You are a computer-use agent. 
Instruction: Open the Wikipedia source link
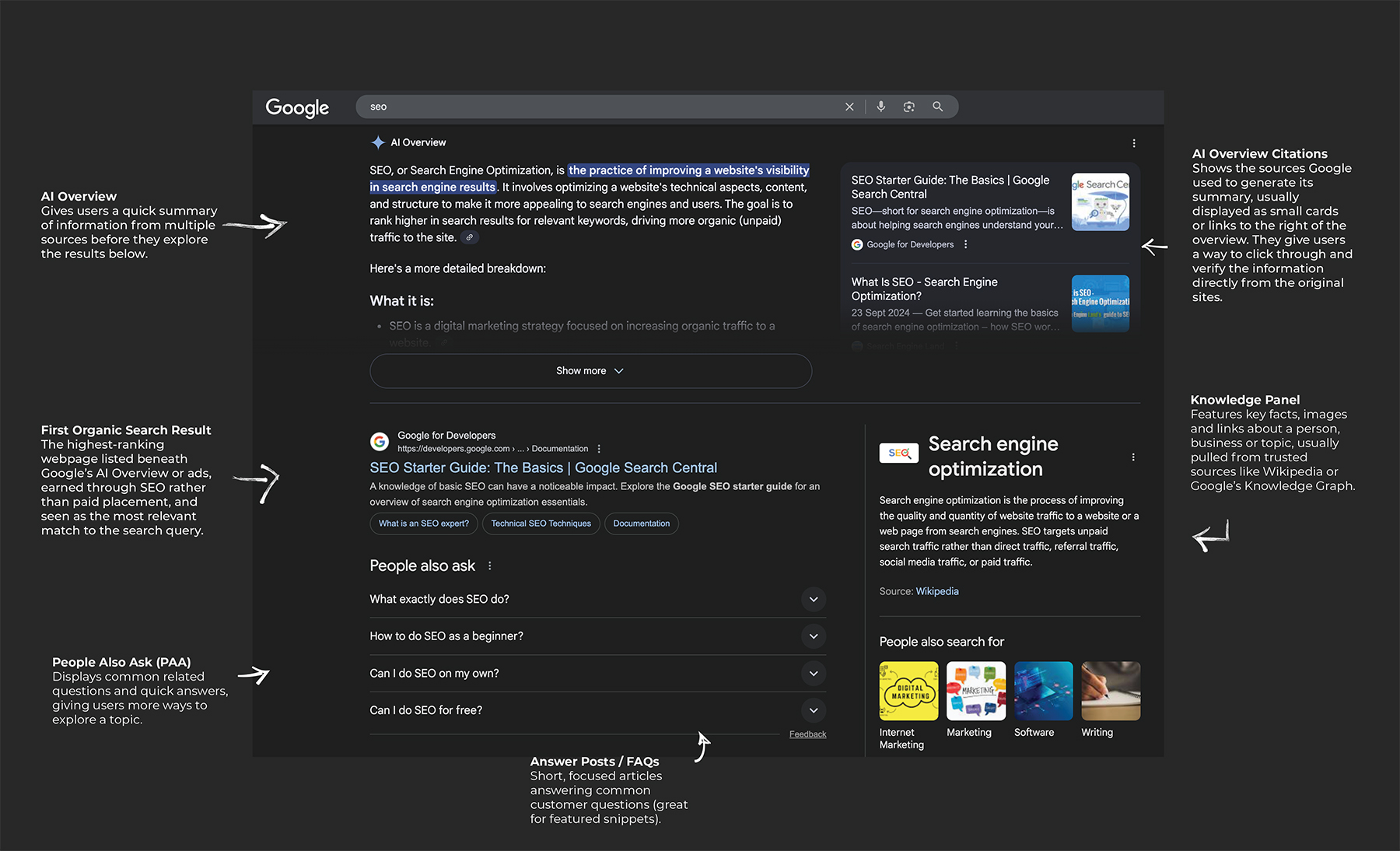point(936,592)
